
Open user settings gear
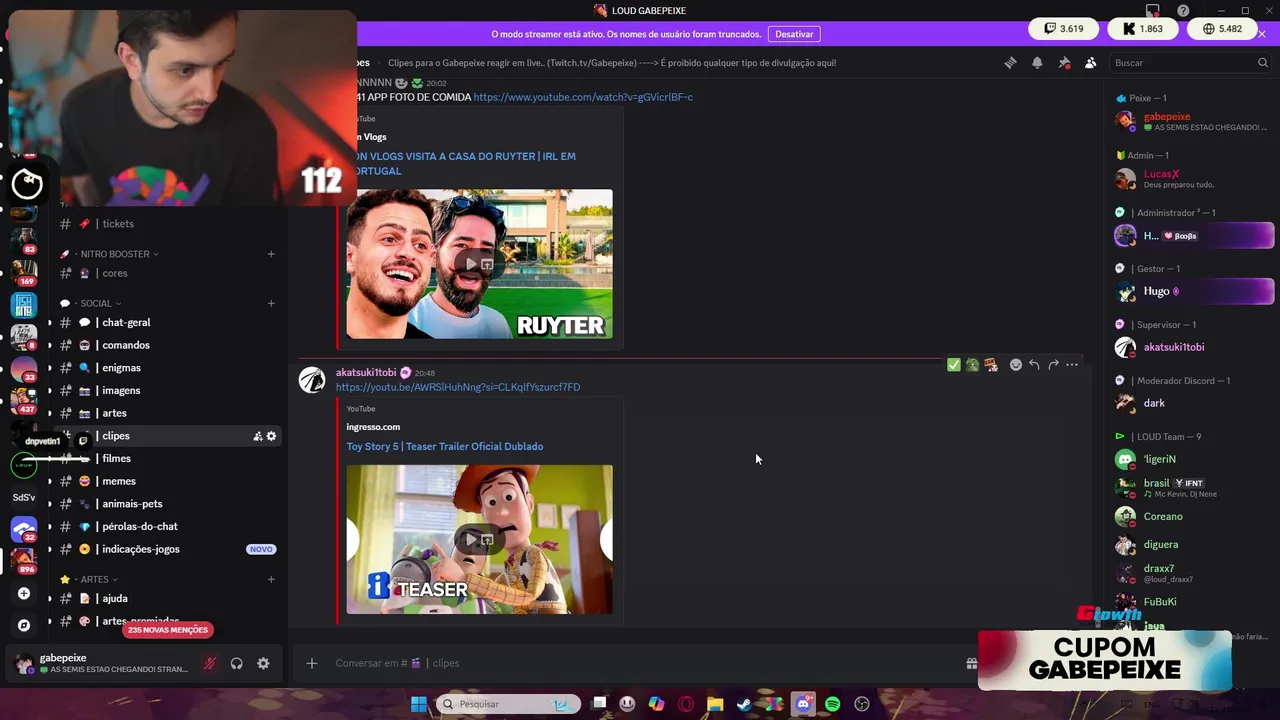[263, 663]
